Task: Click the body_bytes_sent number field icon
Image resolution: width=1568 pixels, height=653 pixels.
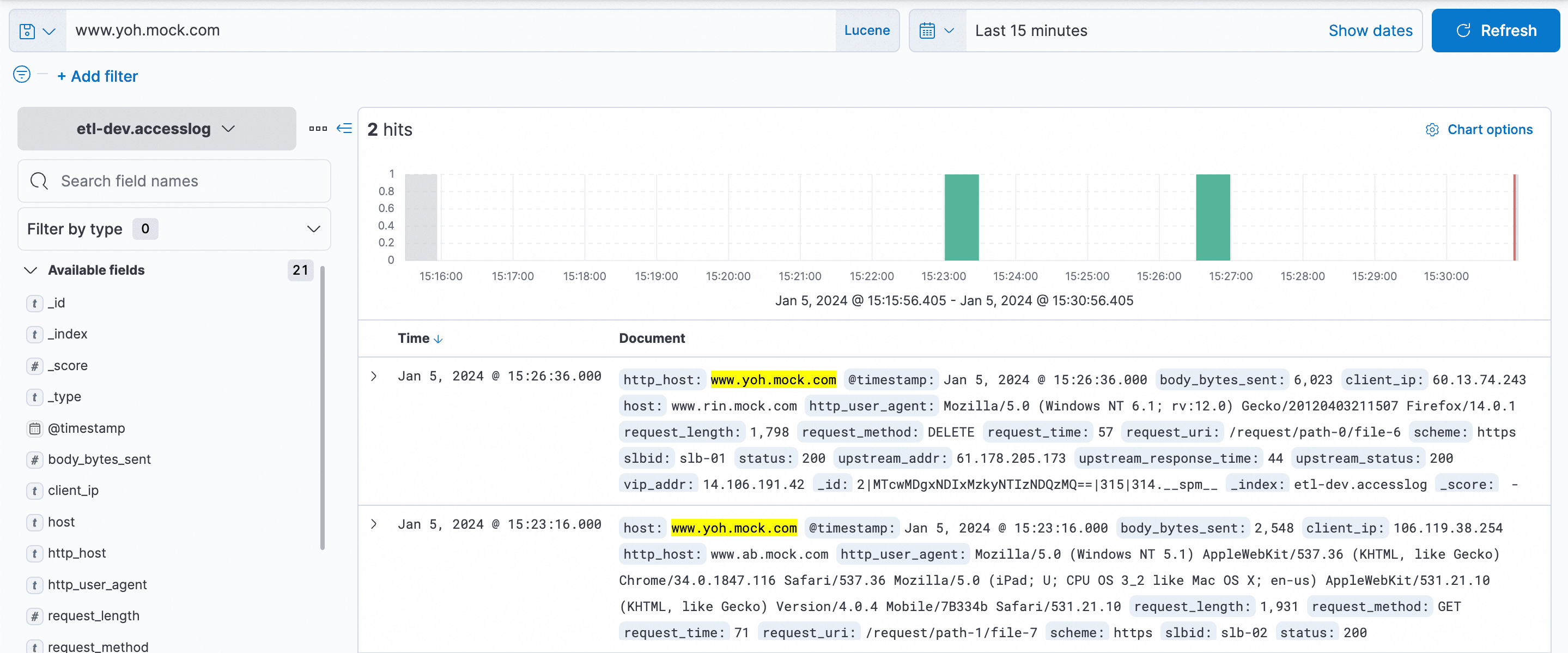Action: [x=35, y=460]
